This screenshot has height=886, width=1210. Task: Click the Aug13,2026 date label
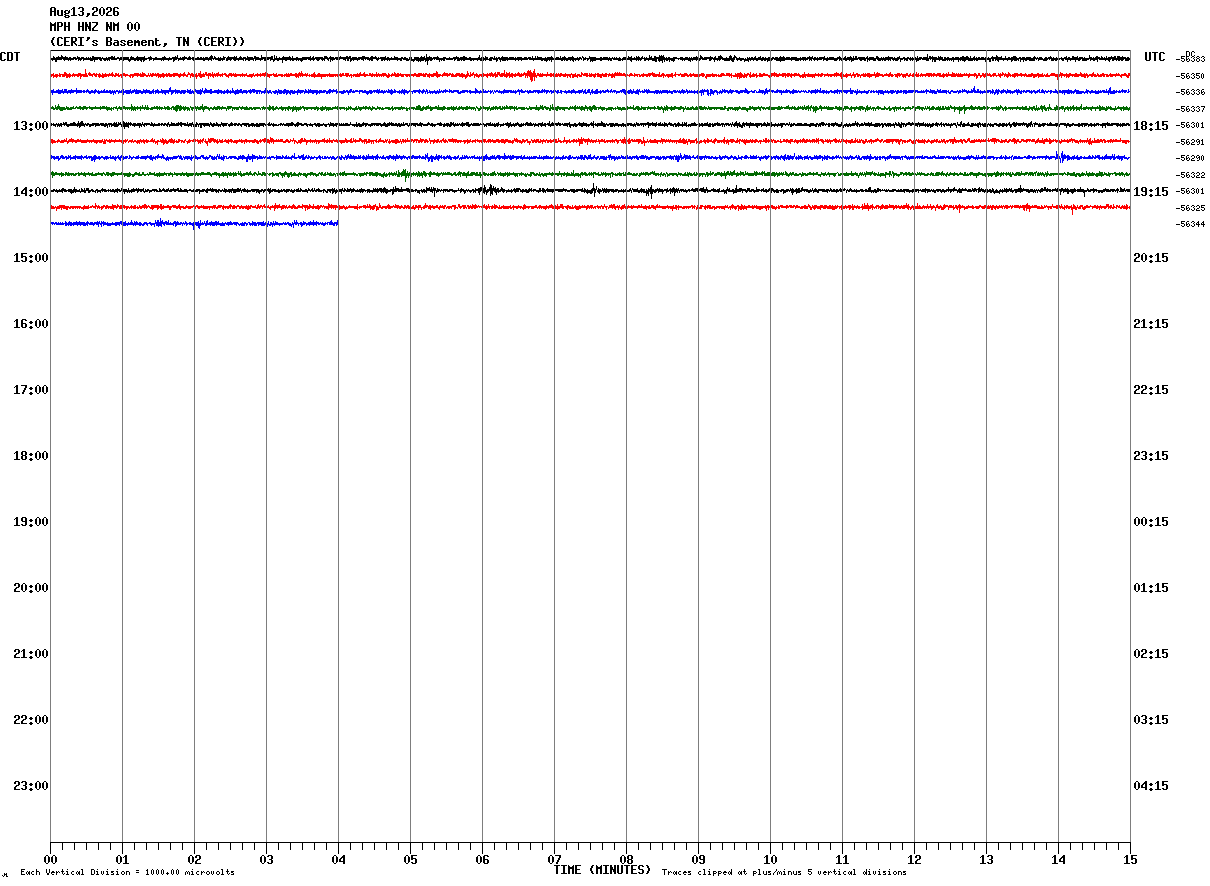pos(84,12)
